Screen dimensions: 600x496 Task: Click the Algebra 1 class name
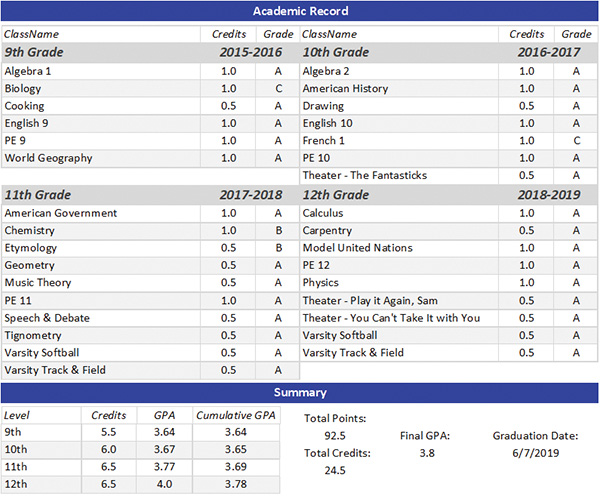point(28,71)
